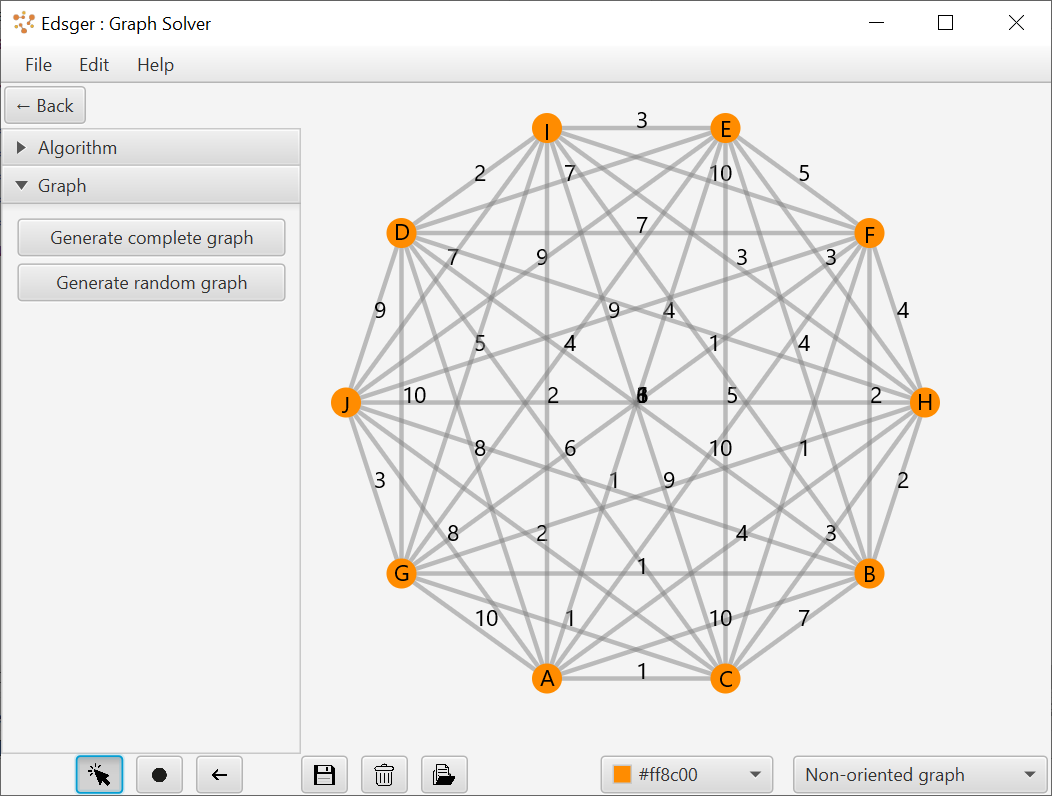This screenshot has height=796, width=1052.
Task: Click the Edsger app logo icon
Action: click(x=24, y=23)
